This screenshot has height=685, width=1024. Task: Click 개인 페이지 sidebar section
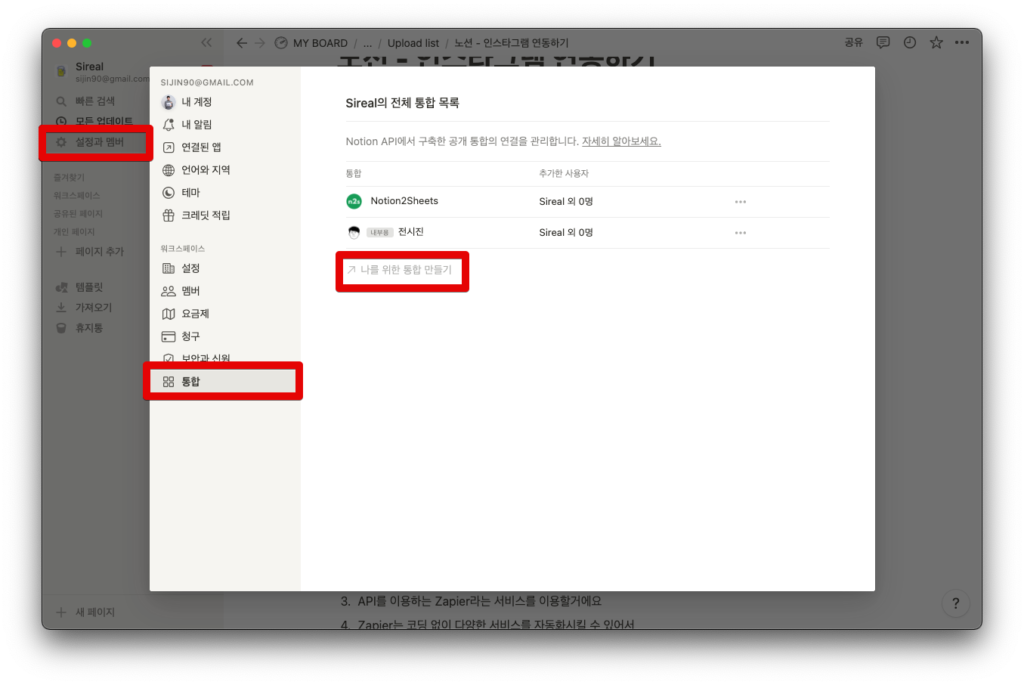pyautogui.click(x=74, y=232)
